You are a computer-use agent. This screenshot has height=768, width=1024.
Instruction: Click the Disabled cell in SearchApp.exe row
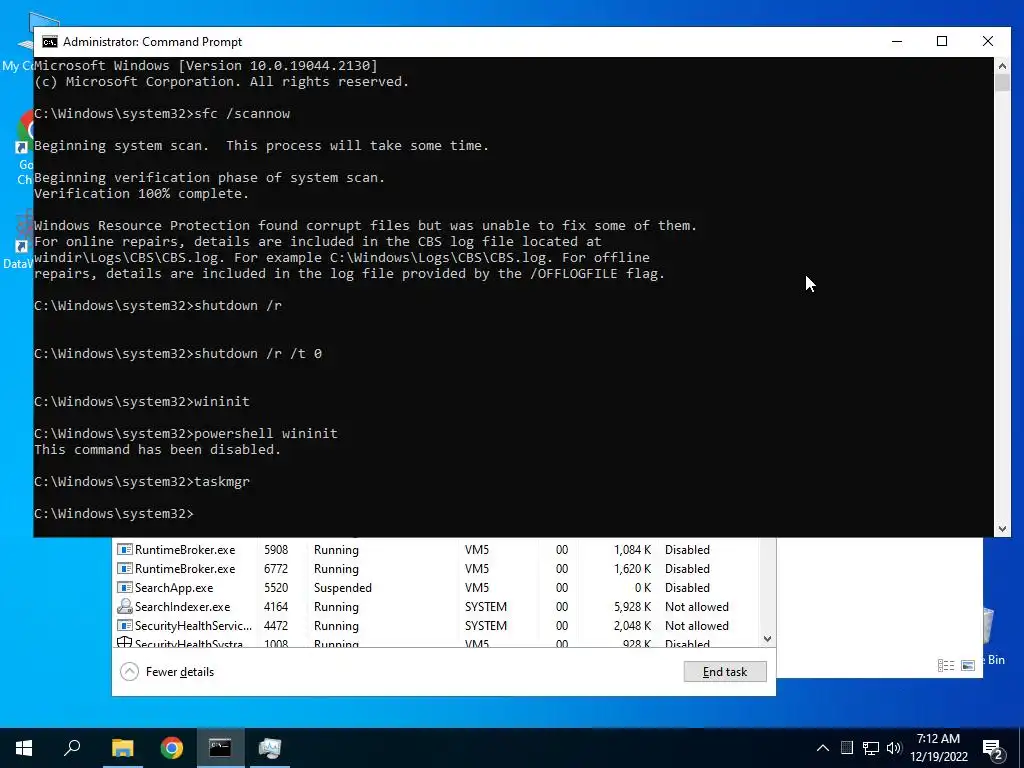click(687, 588)
